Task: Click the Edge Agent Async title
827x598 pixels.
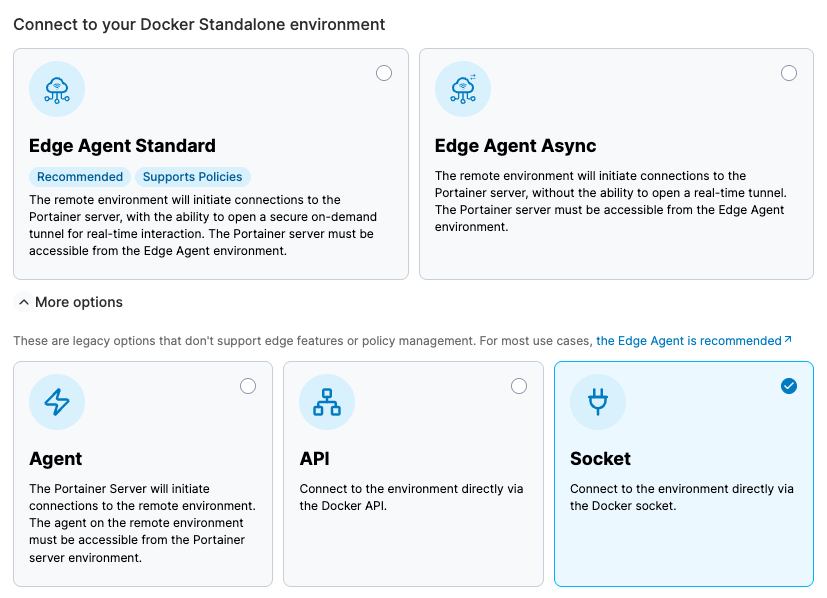Action: click(515, 146)
